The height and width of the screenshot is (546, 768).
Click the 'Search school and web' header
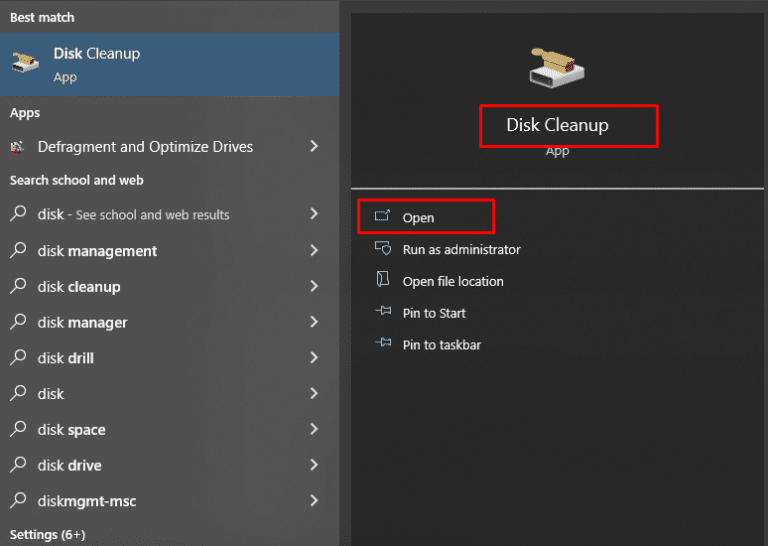tap(77, 180)
